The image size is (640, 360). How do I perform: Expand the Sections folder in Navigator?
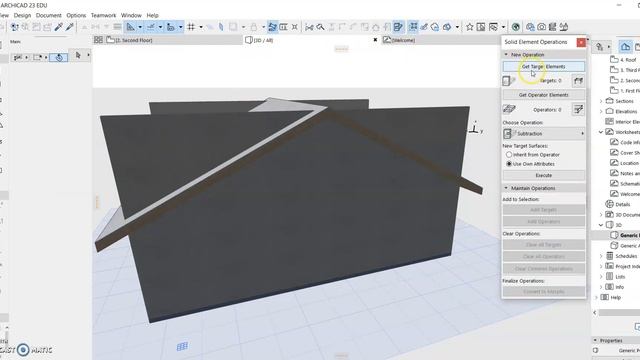coord(601,101)
